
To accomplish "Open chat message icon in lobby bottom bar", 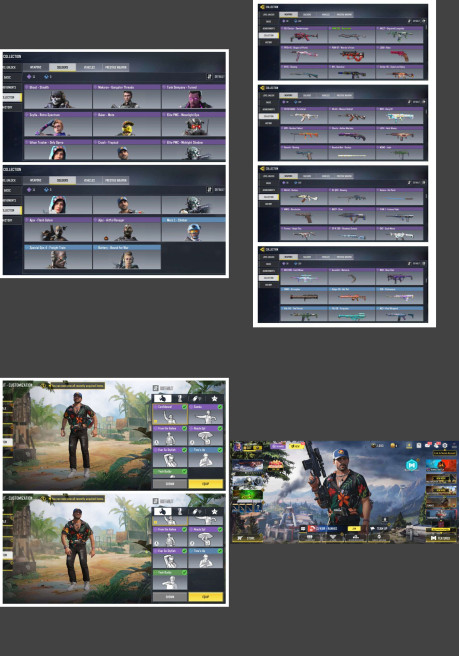I will coord(303,529).
